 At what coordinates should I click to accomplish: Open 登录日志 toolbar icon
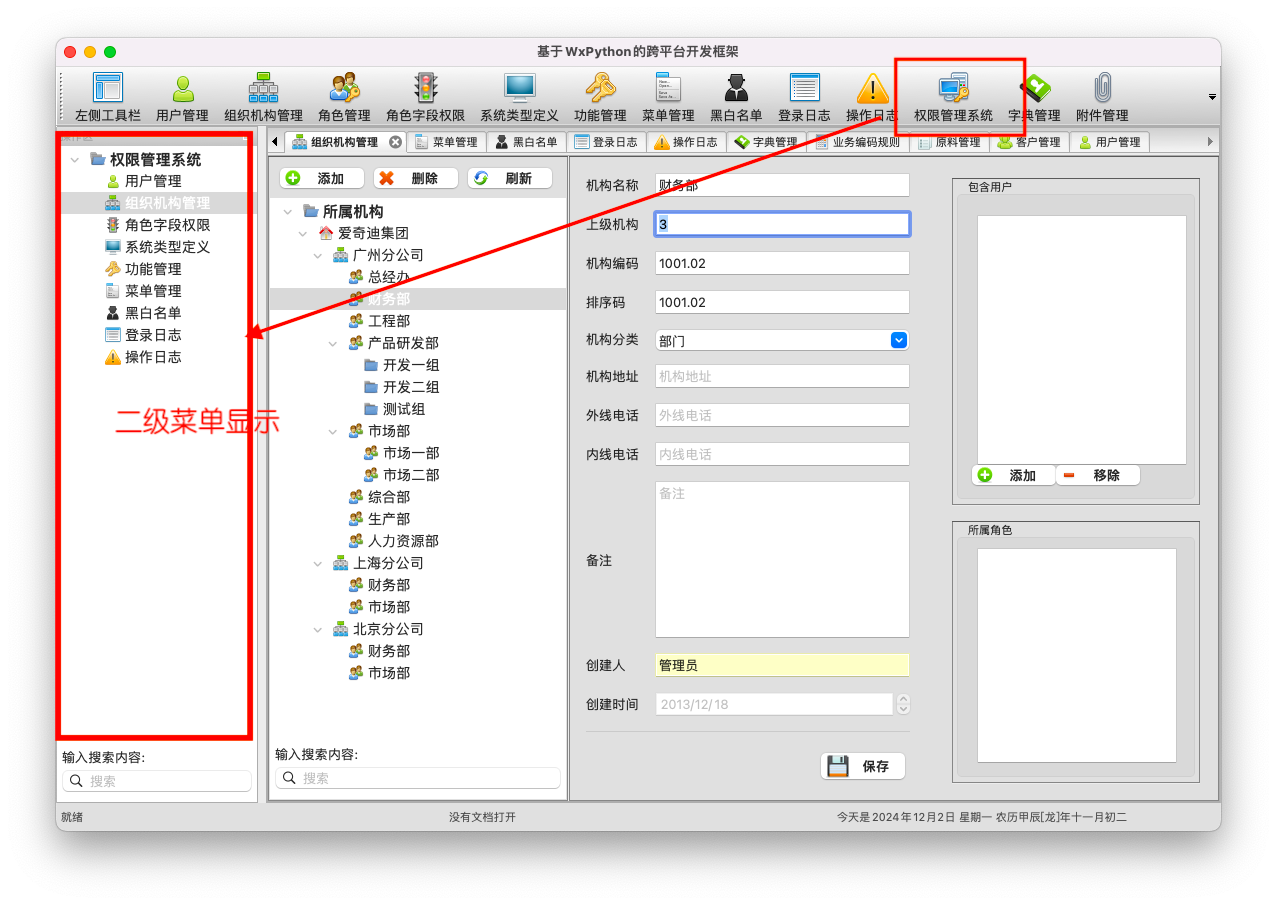(x=805, y=97)
